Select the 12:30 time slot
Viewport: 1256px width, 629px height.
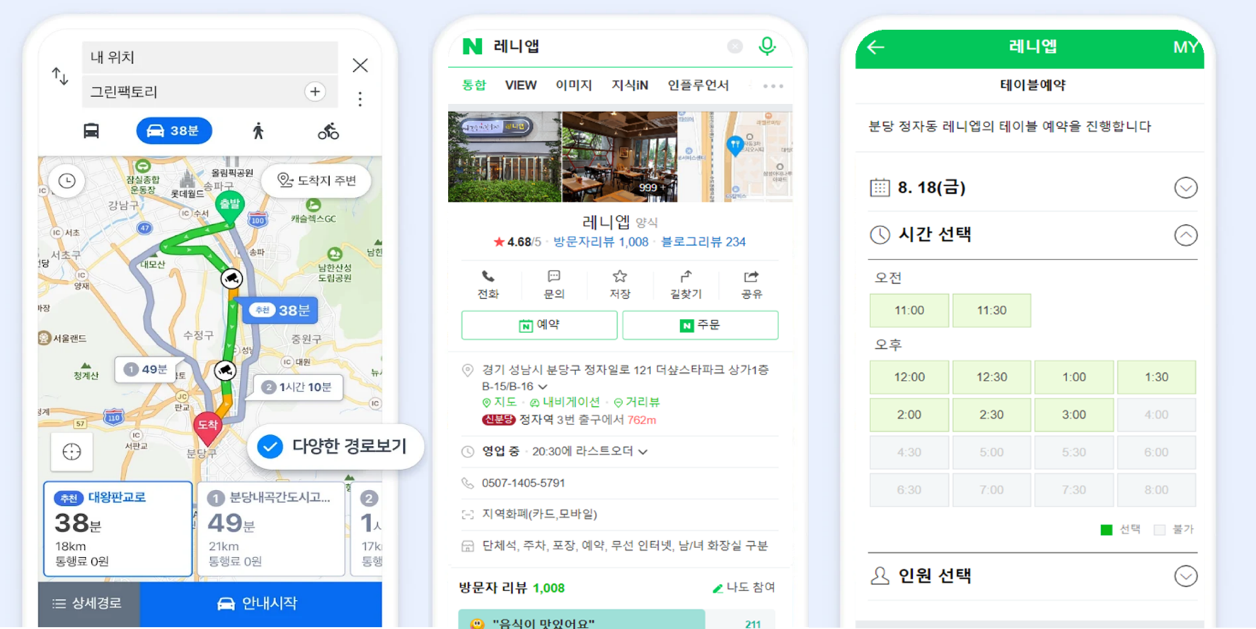click(x=991, y=377)
